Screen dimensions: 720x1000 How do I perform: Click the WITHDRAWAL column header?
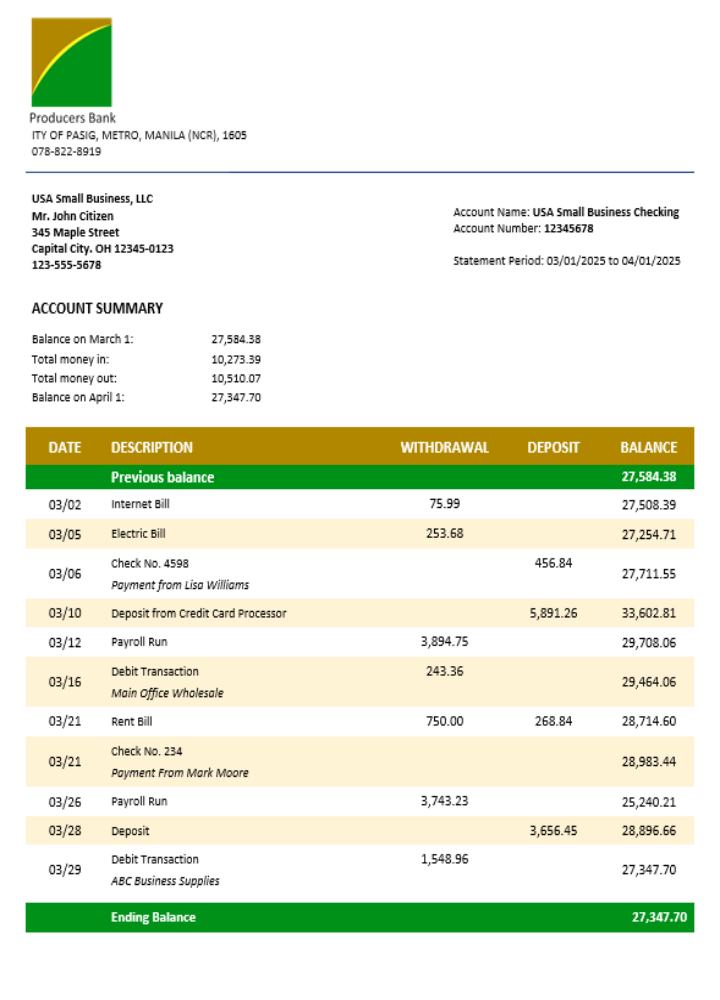[x=444, y=448]
